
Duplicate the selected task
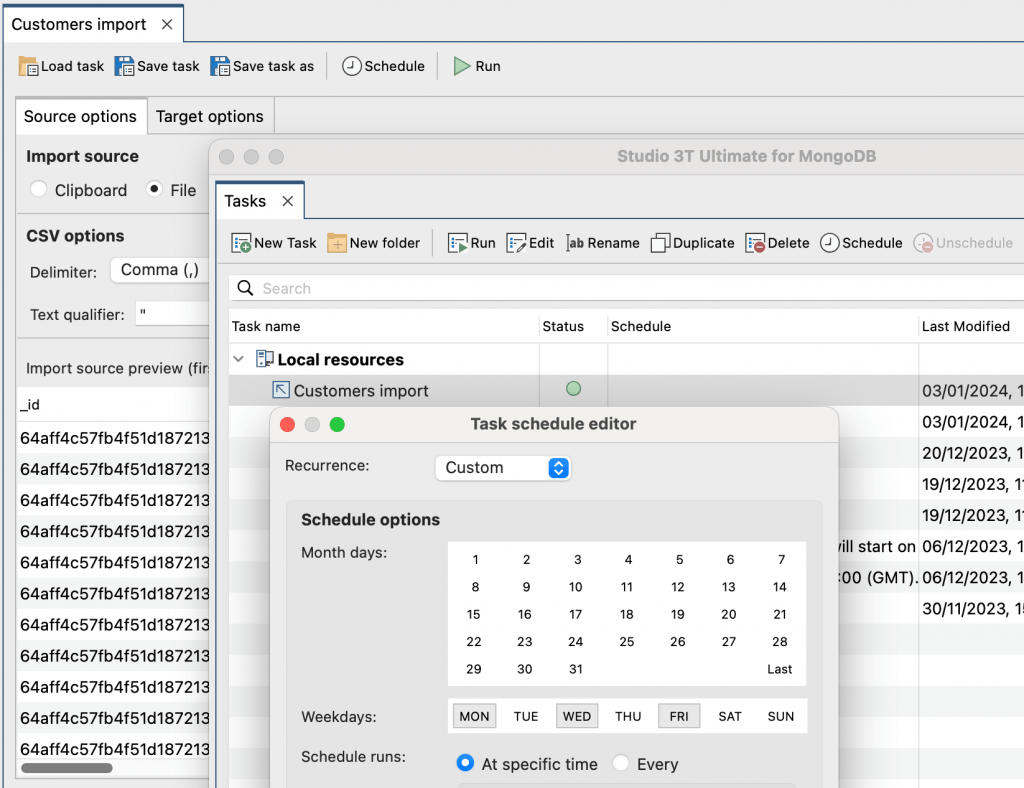692,242
